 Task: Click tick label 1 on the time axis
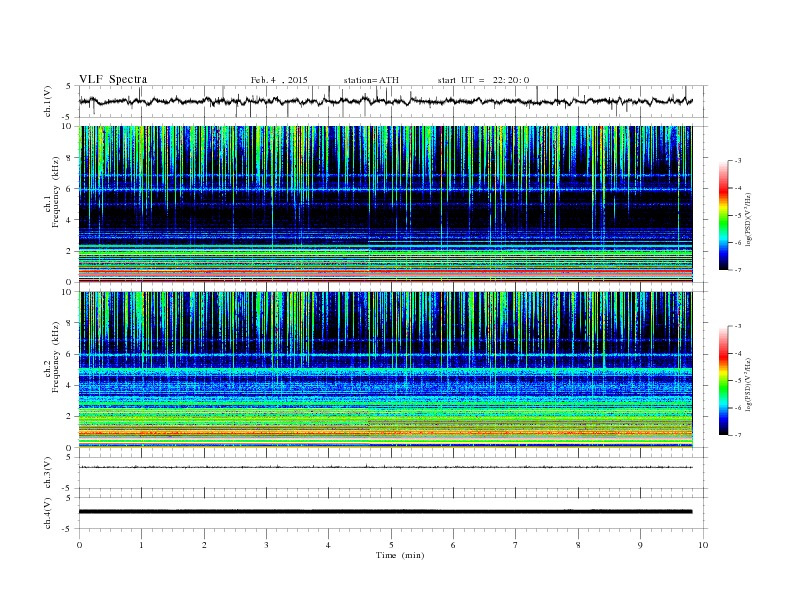point(142,545)
